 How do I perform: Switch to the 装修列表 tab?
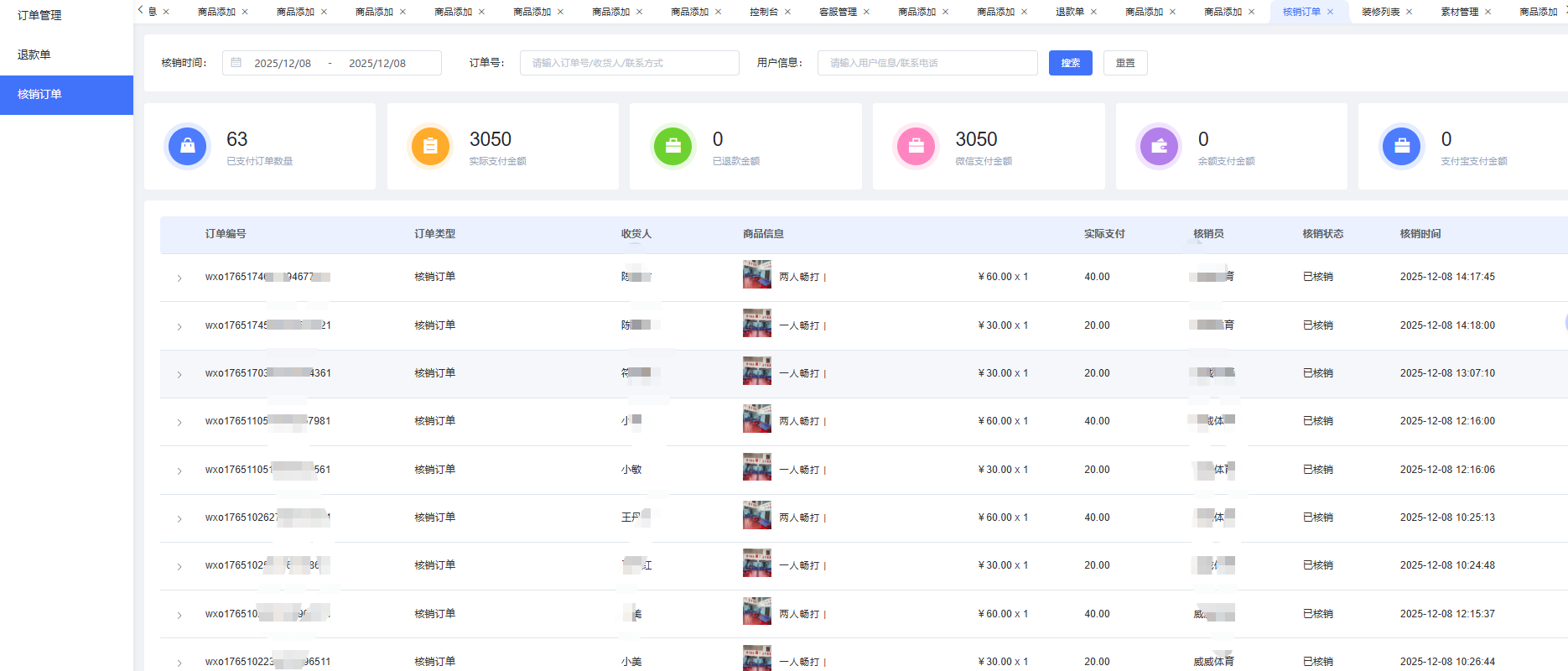coord(1380,12)
